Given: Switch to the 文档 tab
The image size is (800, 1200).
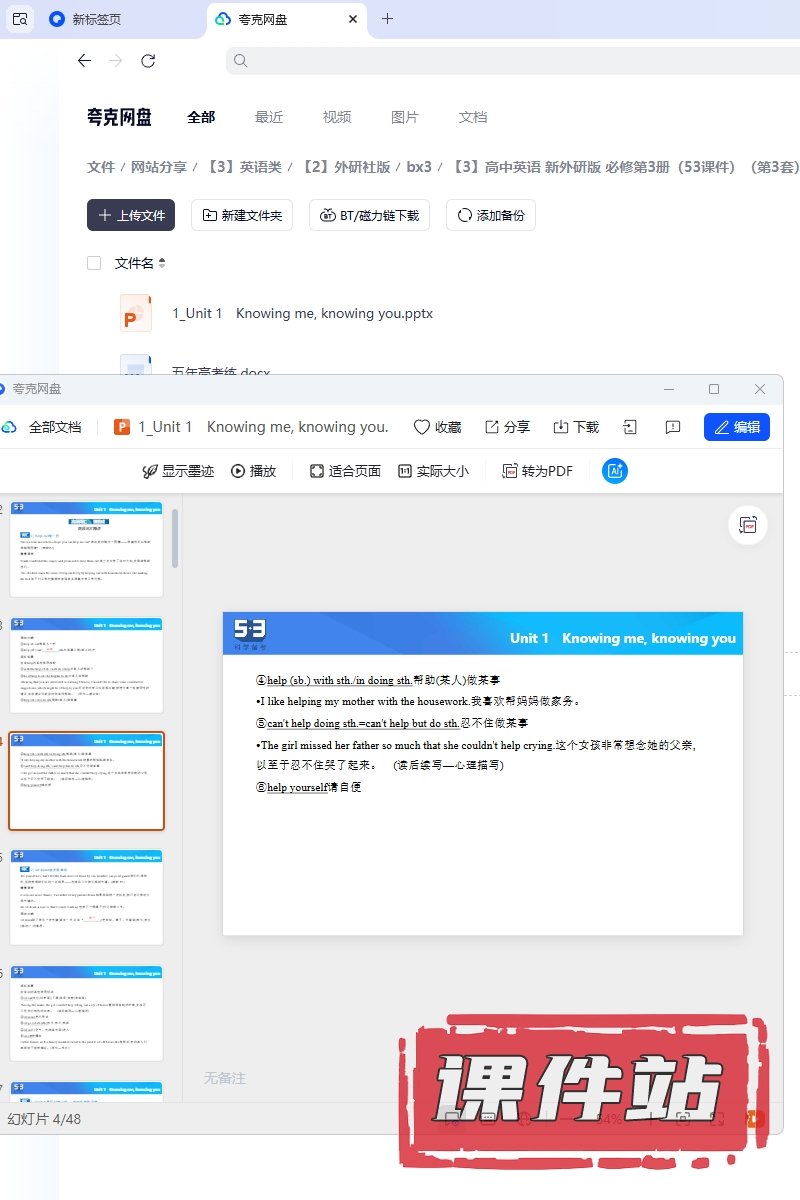Looking at the screenshot, I should tap(472, 117).
